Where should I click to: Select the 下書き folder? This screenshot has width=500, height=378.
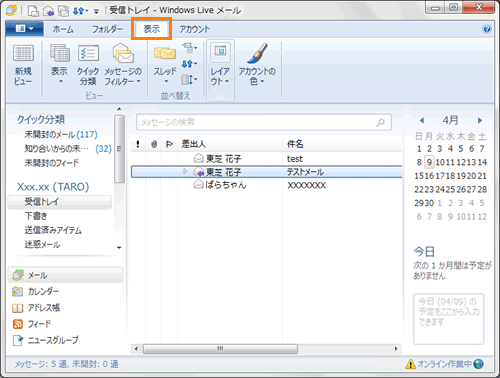pos(36,216)
